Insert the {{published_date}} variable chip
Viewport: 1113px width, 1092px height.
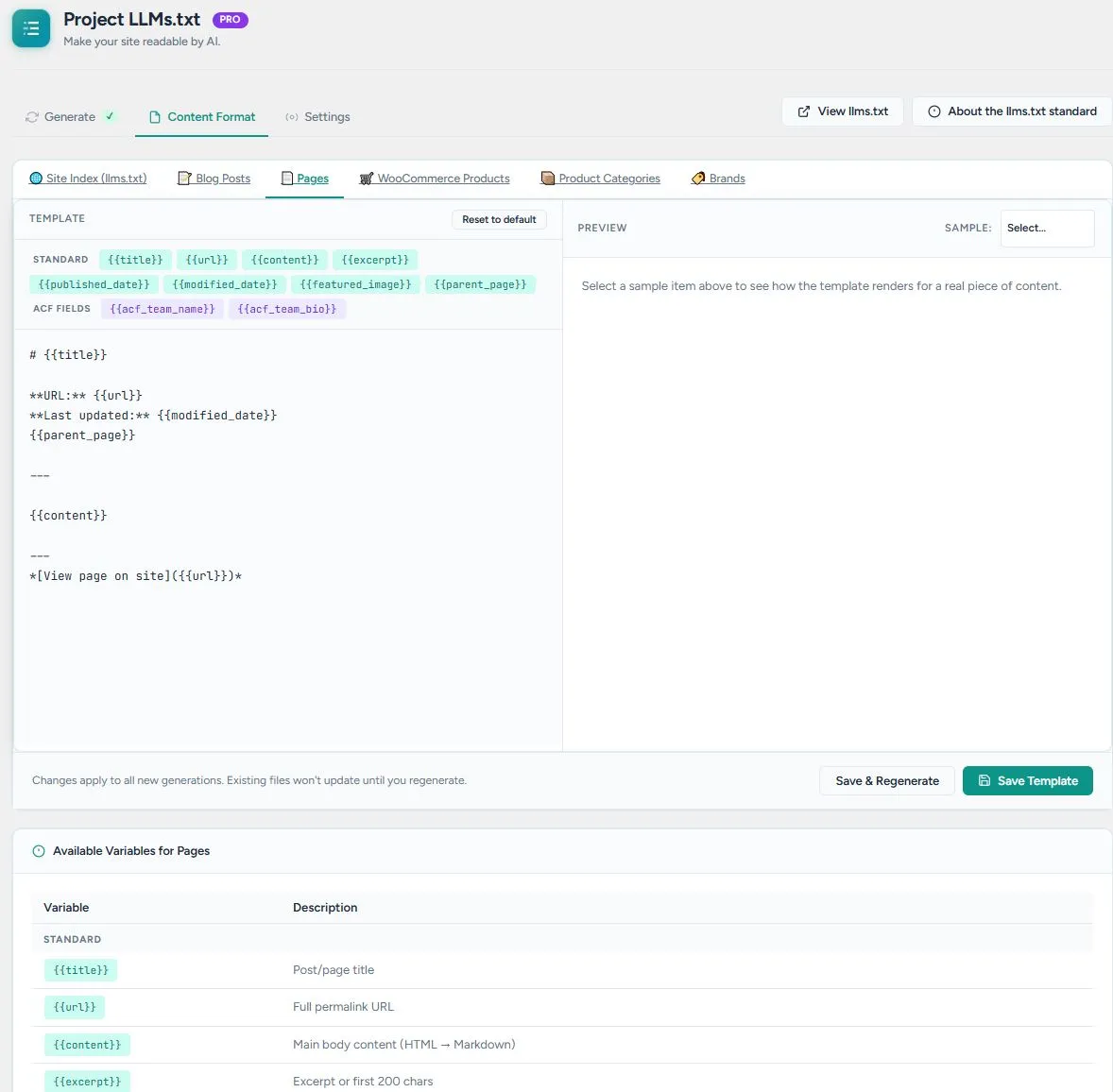pos(94,284)
